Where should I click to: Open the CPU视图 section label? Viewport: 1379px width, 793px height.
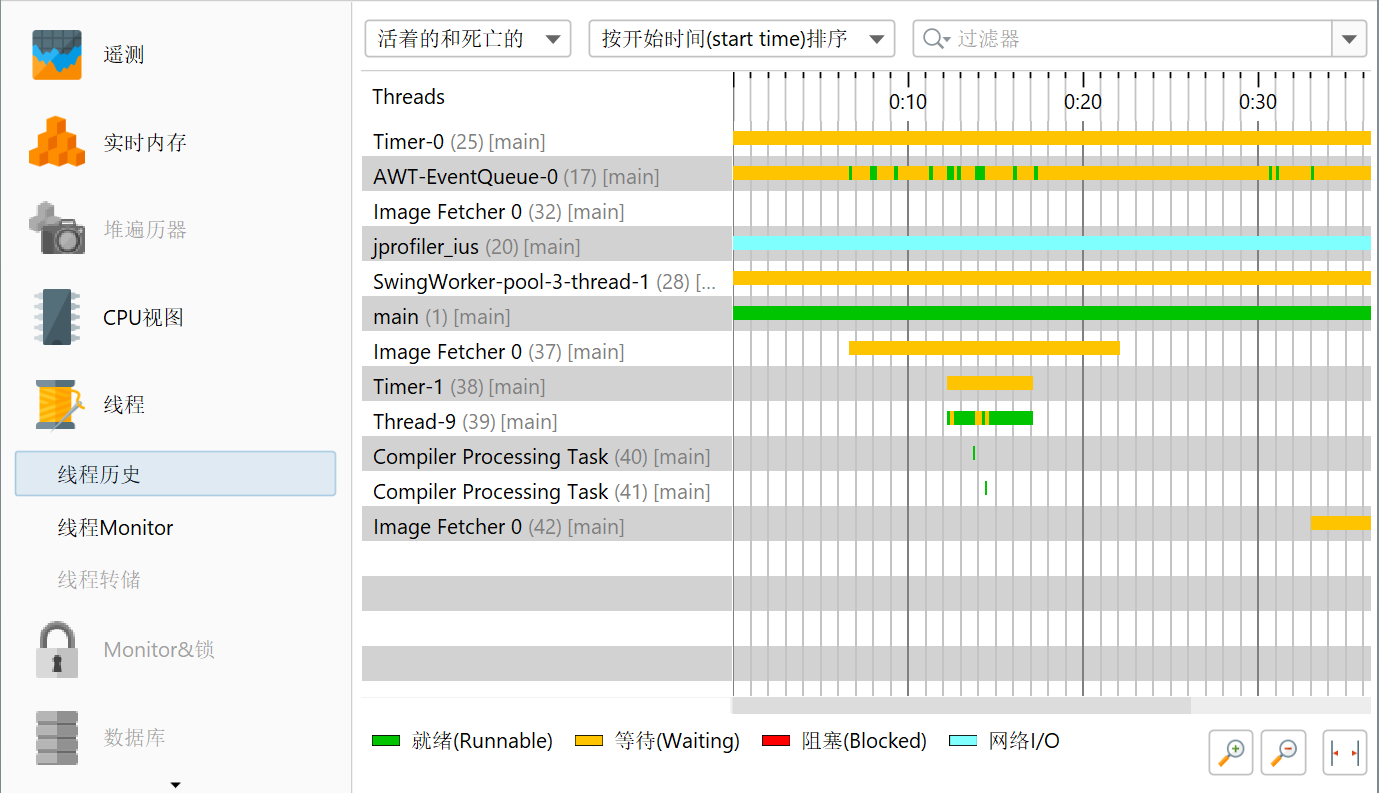(x=143, y=317)
